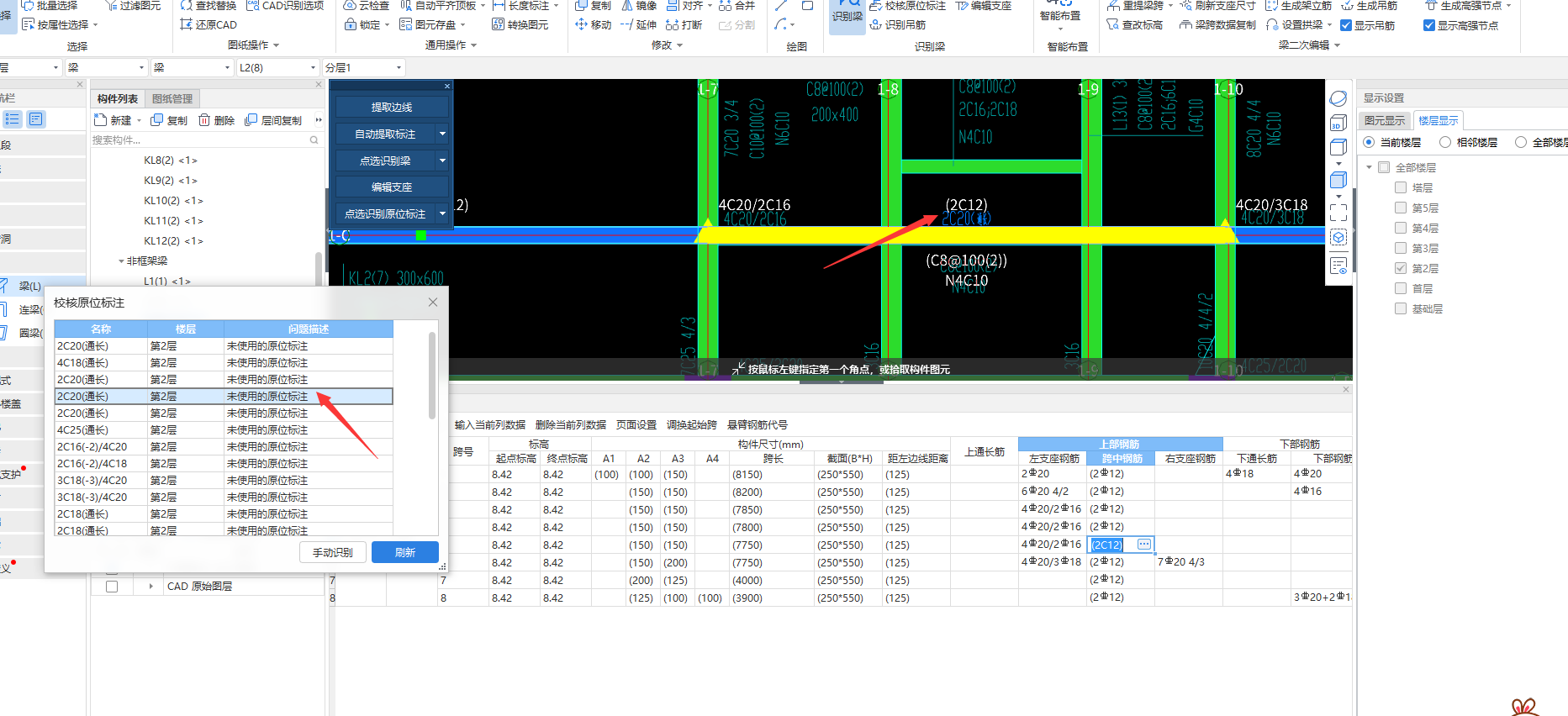Uncheck the 第2层 floor checkbox
This screenshot has width=1568, height=716.
coord(1401,268)
